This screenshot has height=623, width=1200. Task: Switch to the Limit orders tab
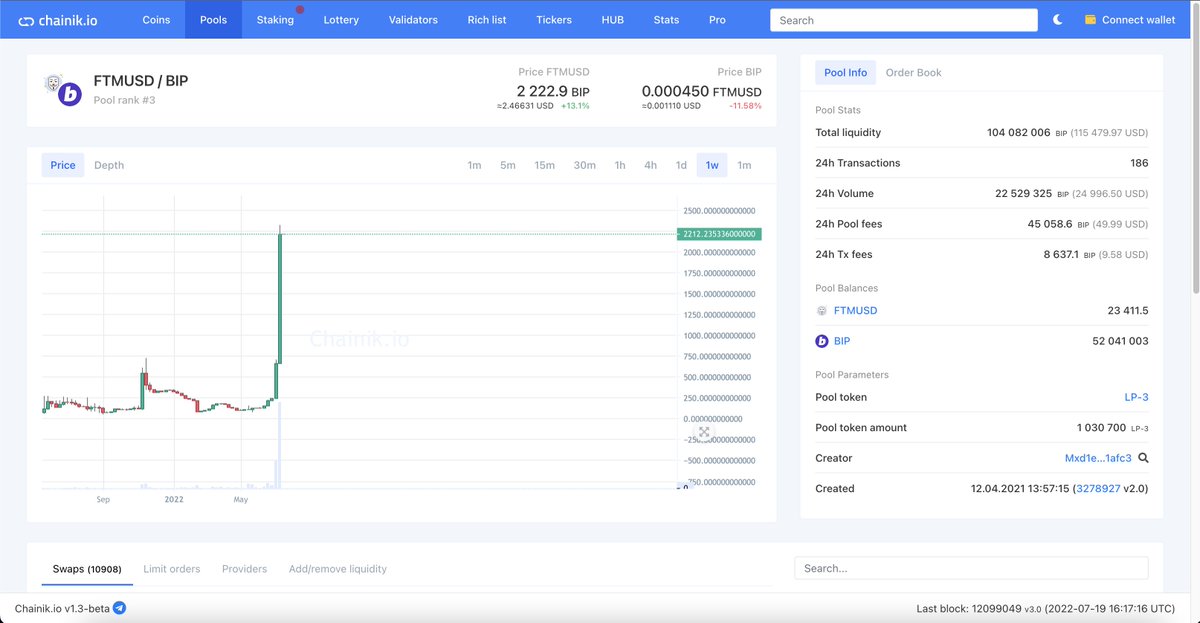[x=171, y=569]
